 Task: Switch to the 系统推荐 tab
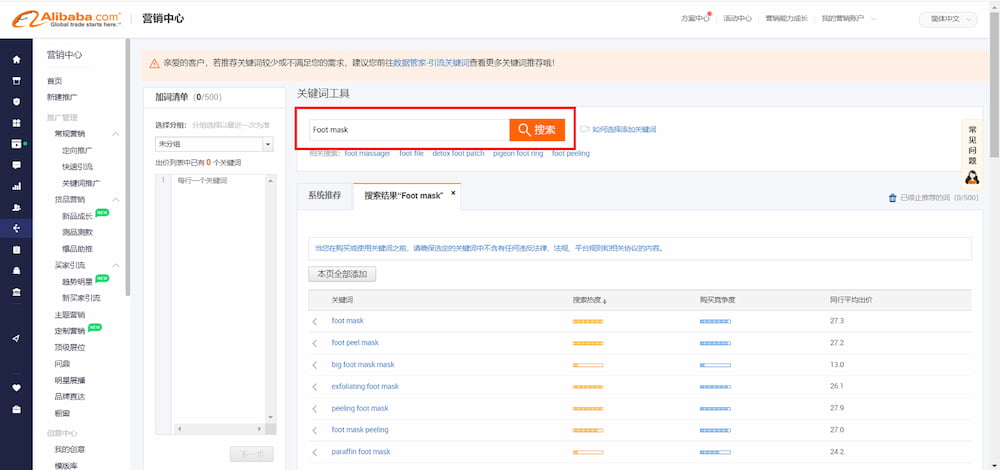coord(325,196)
